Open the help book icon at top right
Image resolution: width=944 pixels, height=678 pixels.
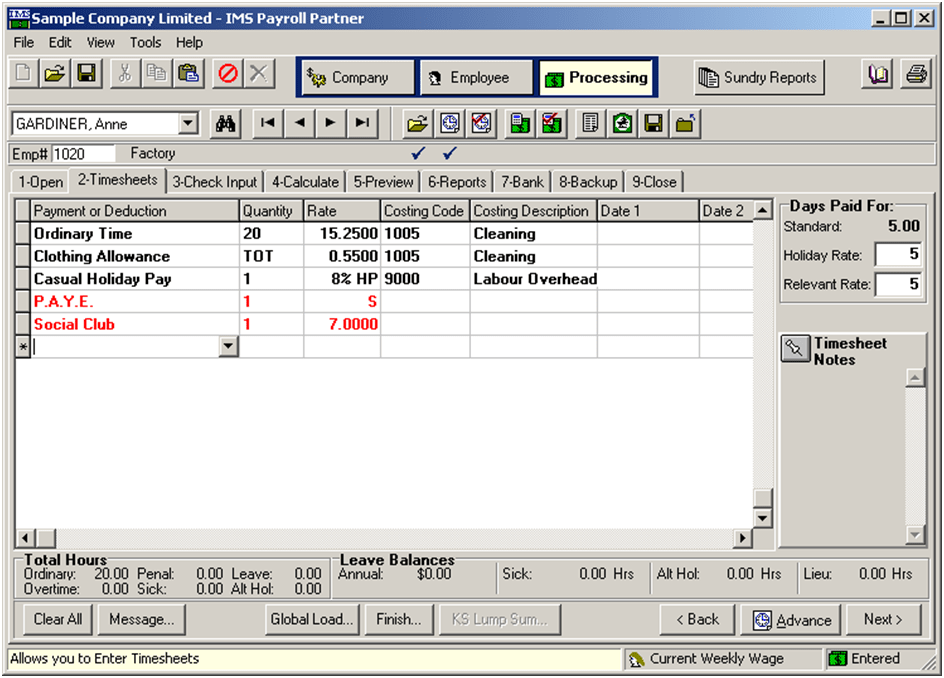877,75
